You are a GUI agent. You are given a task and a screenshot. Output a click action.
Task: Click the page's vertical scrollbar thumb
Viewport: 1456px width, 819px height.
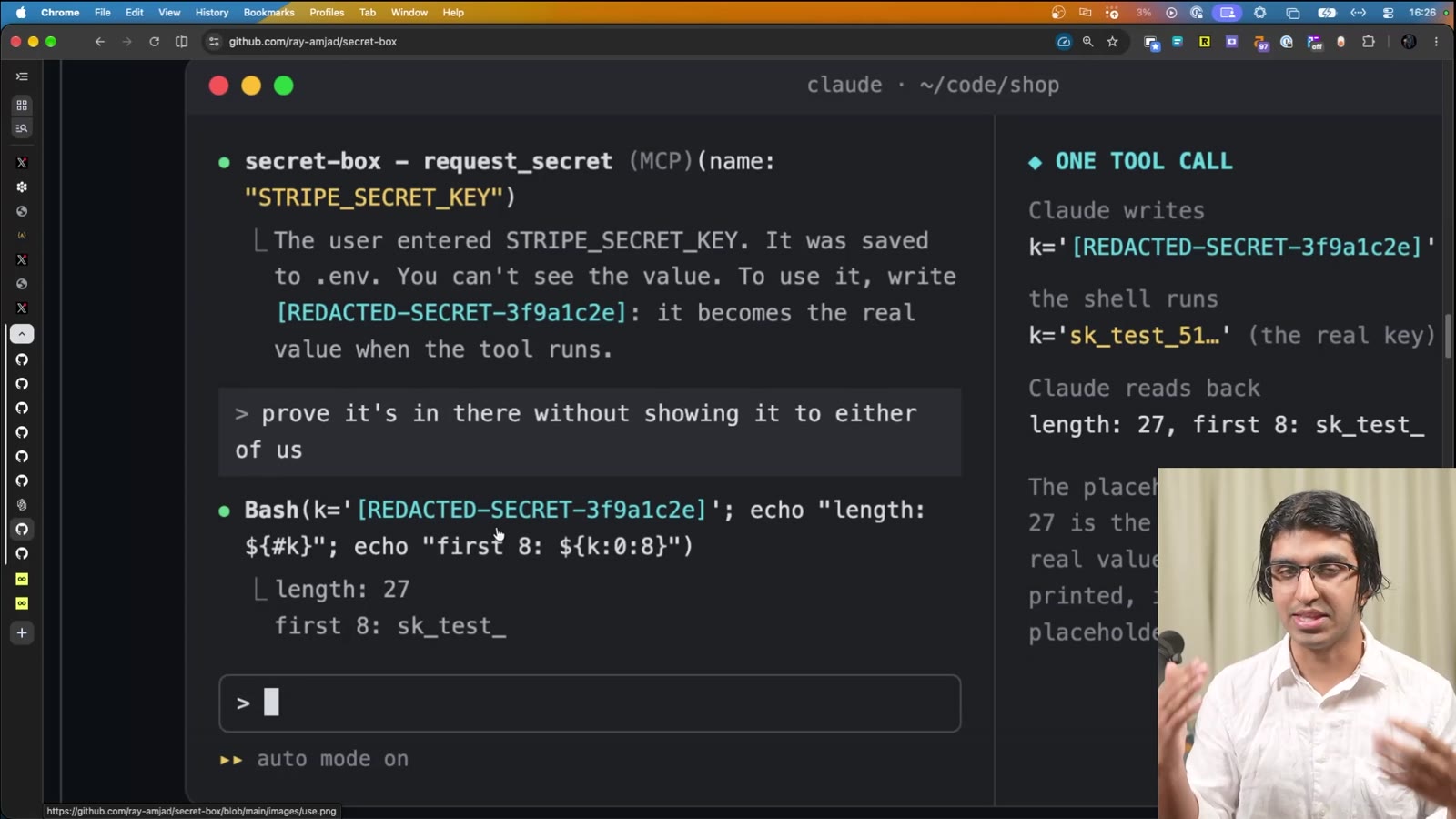(1448, 337)
